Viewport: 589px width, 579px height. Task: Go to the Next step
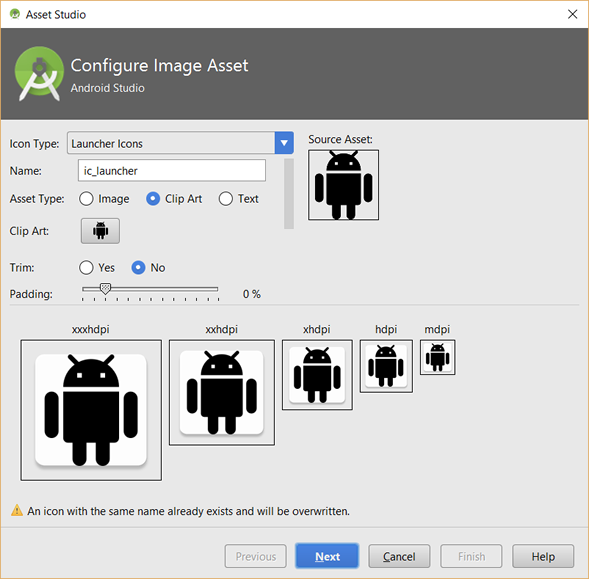tap(327, 556)
